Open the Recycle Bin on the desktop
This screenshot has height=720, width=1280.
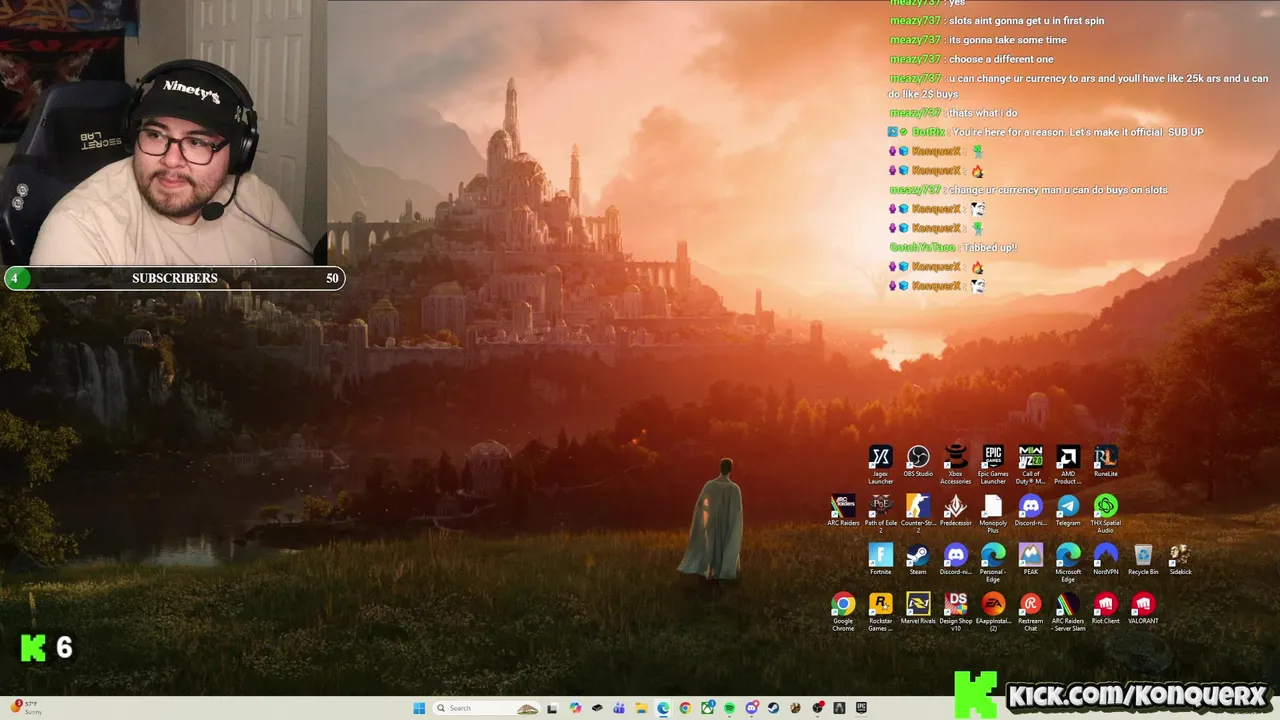(x=1143, y=559)
